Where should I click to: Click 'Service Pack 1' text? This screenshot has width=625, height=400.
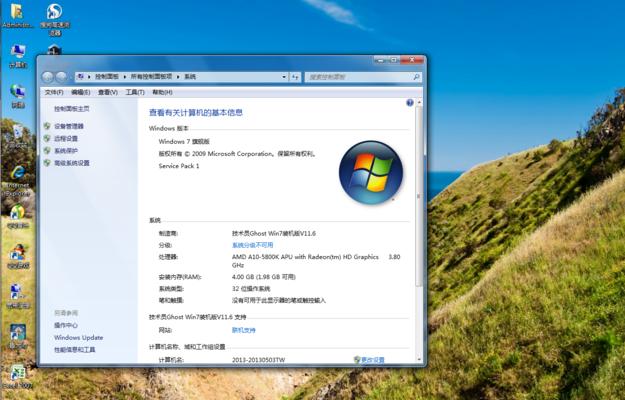click(179, 166)
